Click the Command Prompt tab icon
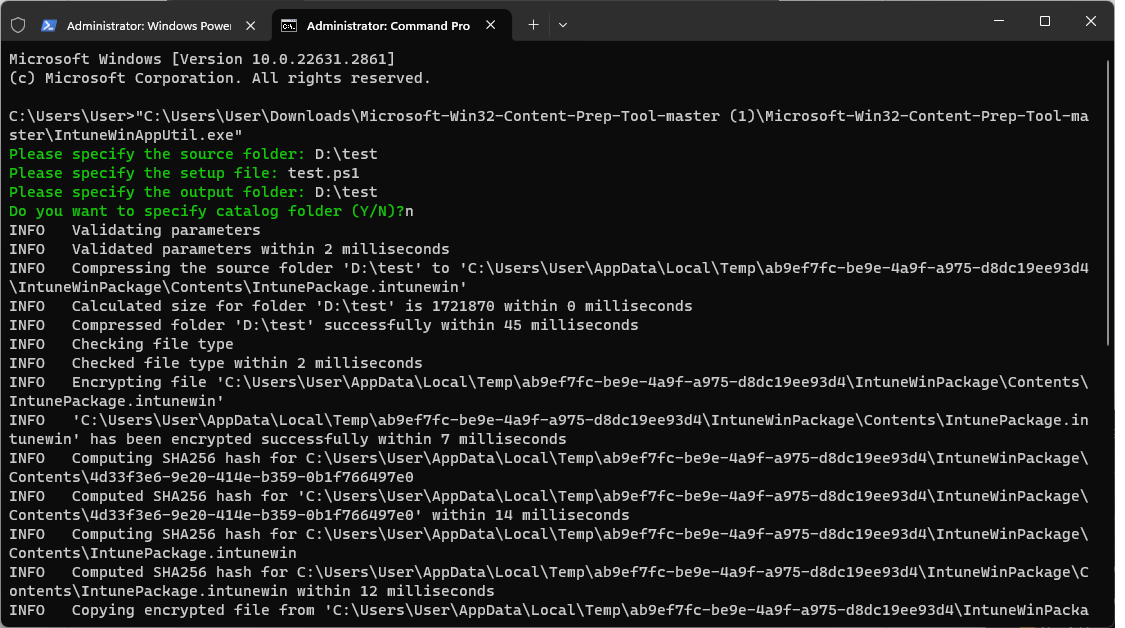The height and width of the screenshot is (628, 1125). [x=288, y=26]
